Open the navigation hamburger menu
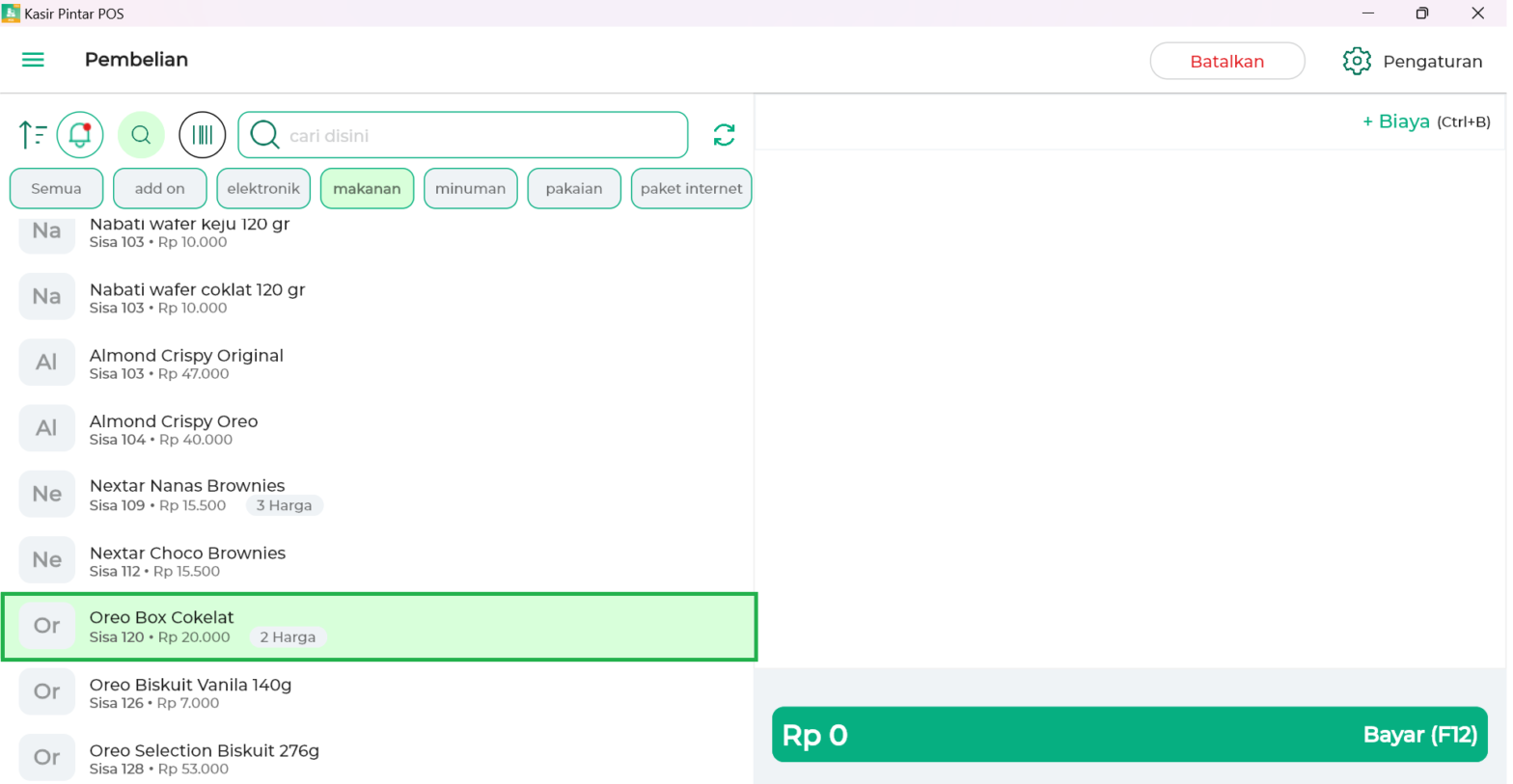 [33, 60]
